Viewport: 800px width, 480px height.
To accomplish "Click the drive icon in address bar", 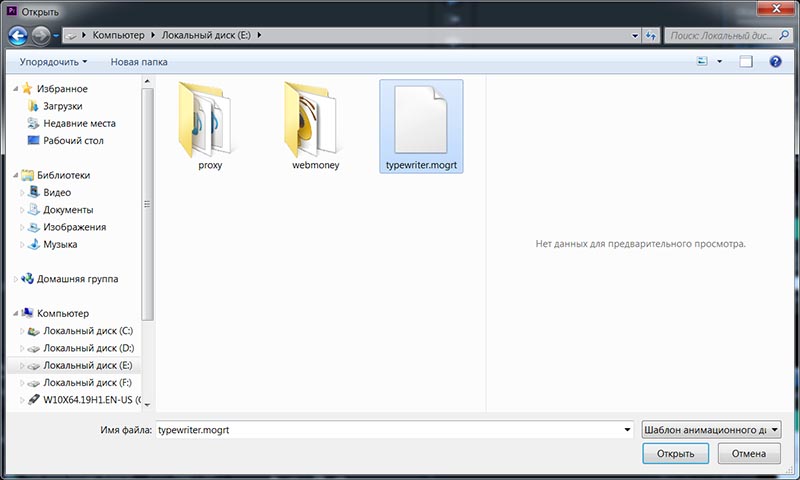I will (72, 36).
